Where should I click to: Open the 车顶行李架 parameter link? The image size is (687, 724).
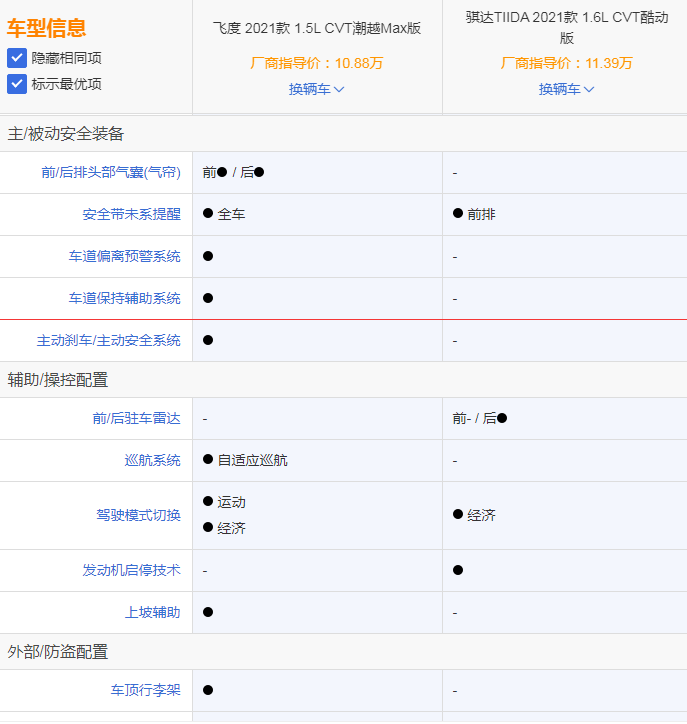click(x=145, y=690)
